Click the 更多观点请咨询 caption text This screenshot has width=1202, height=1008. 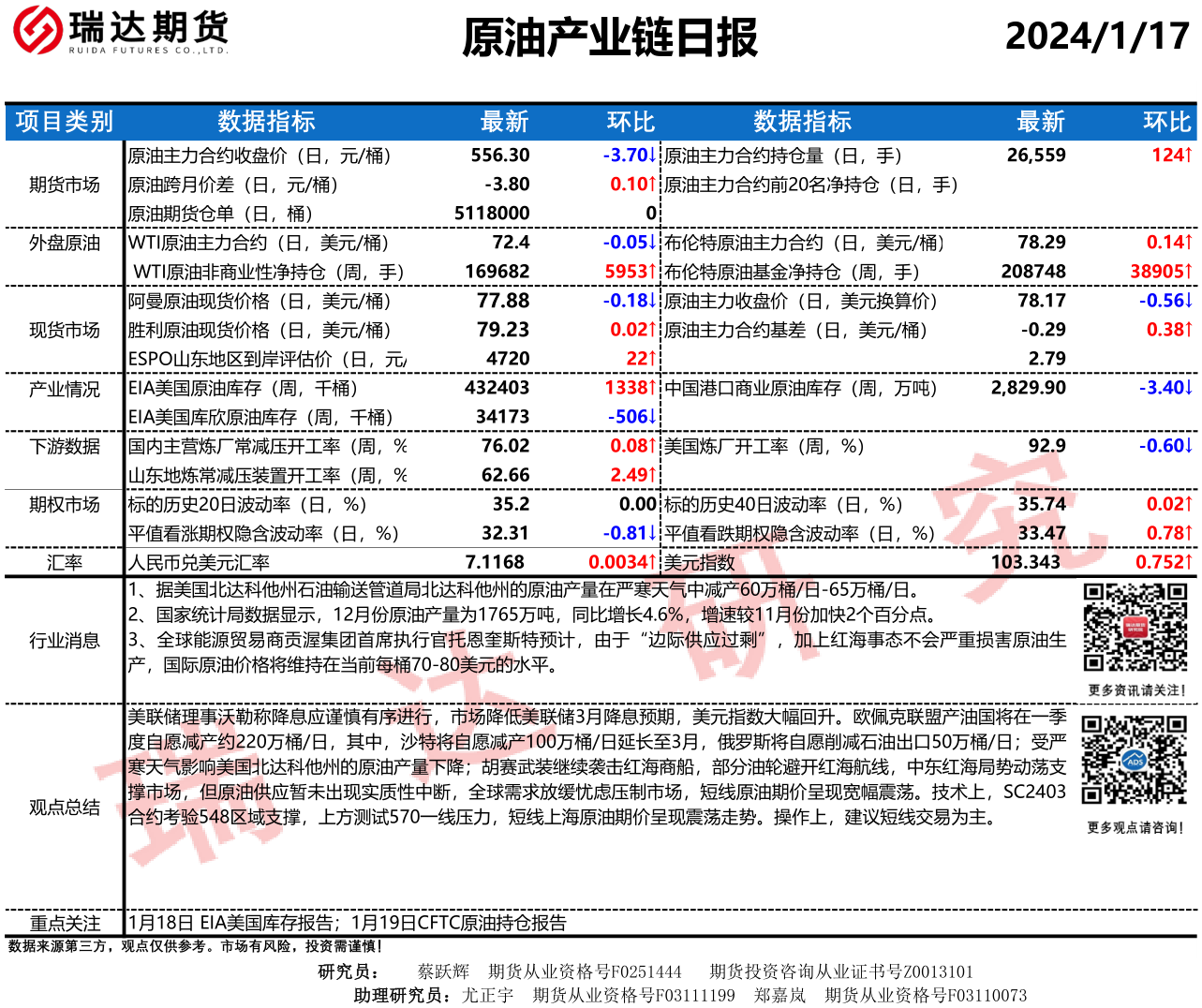(x=1135, y=828)
